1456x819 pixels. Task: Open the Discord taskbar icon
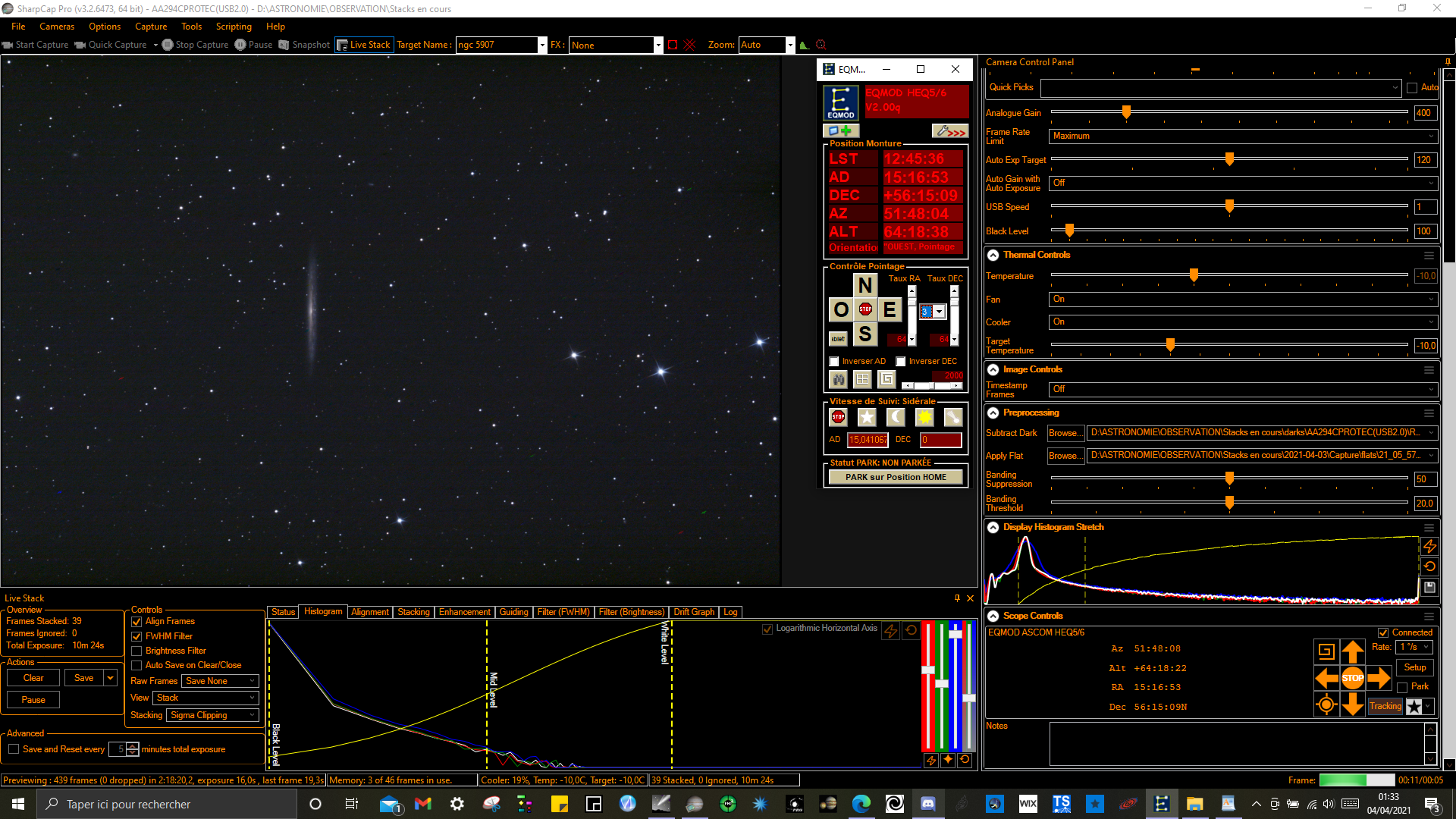point(928,804)
